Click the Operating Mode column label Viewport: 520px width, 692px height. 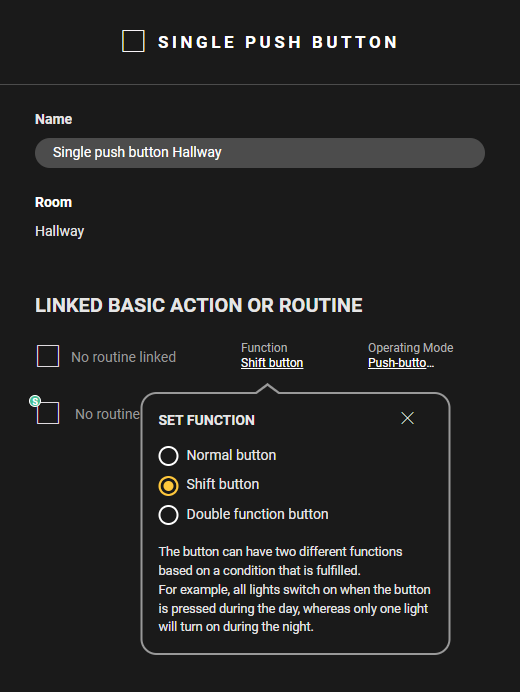coord(411,348)
